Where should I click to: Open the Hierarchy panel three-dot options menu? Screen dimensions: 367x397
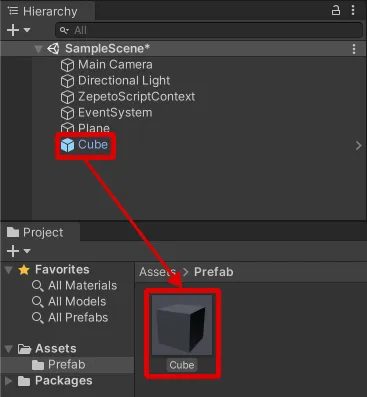pyautogui.click(x=353, y=10)
